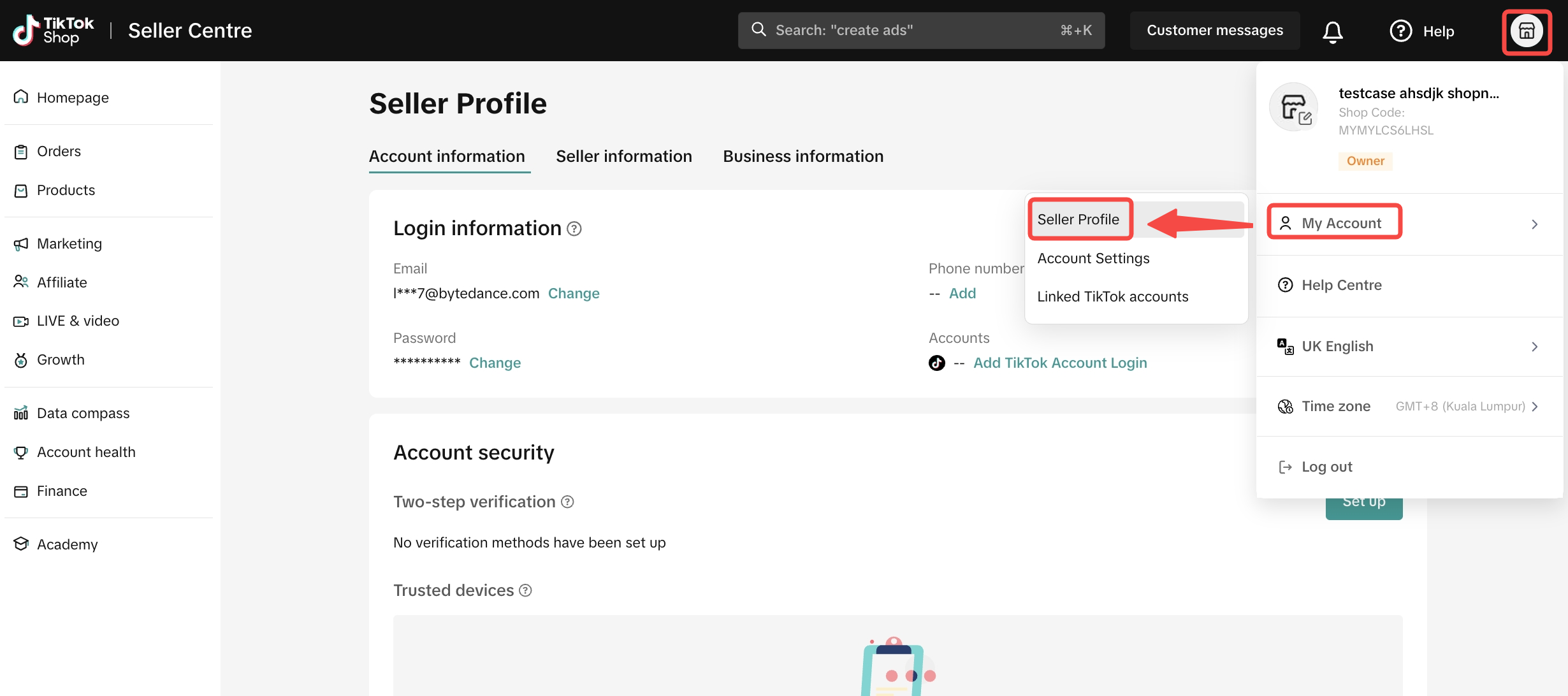The height and width of the screenshot is (696, 1568).
Task: Open Account health in the sidebar
Action: tap(86, 453)
